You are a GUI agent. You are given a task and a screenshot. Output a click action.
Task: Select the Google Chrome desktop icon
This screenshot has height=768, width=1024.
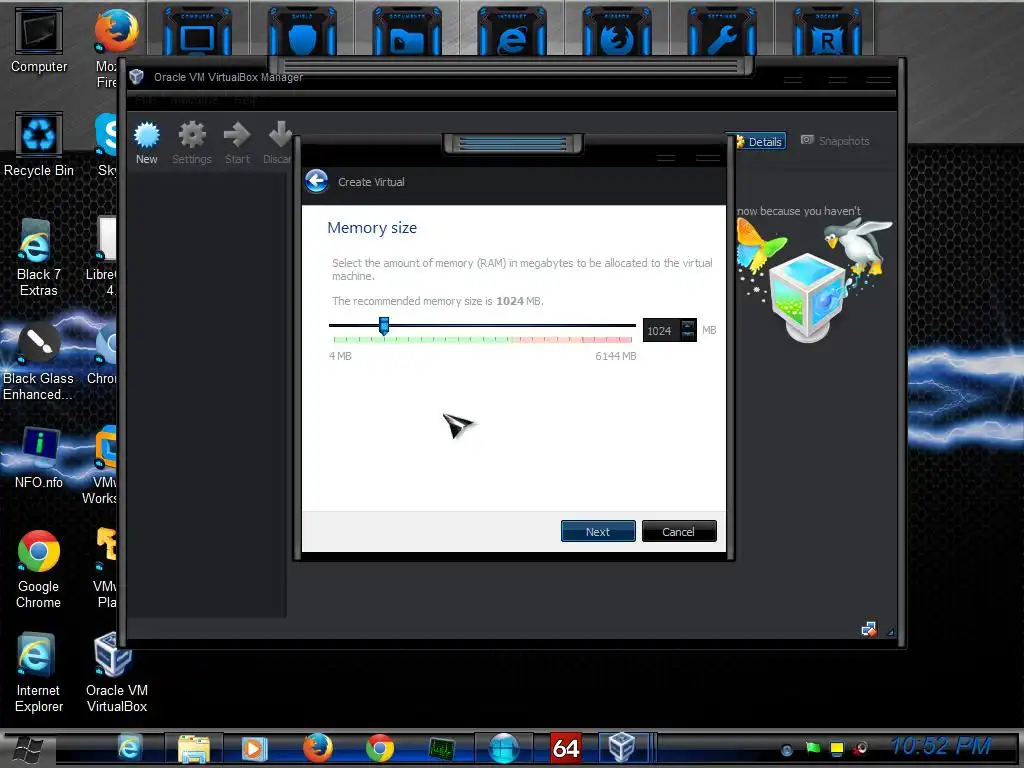[x=39, y=569]
